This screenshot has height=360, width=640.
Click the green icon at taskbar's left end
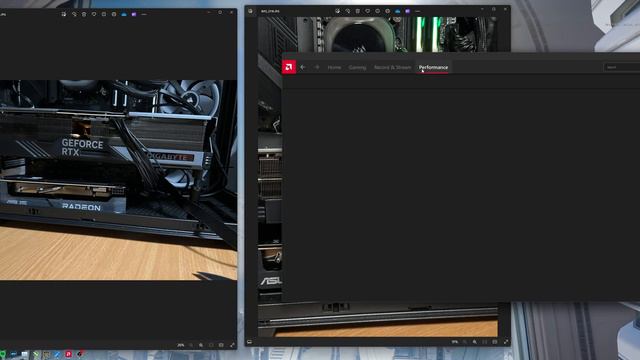[x=2, y=354]
